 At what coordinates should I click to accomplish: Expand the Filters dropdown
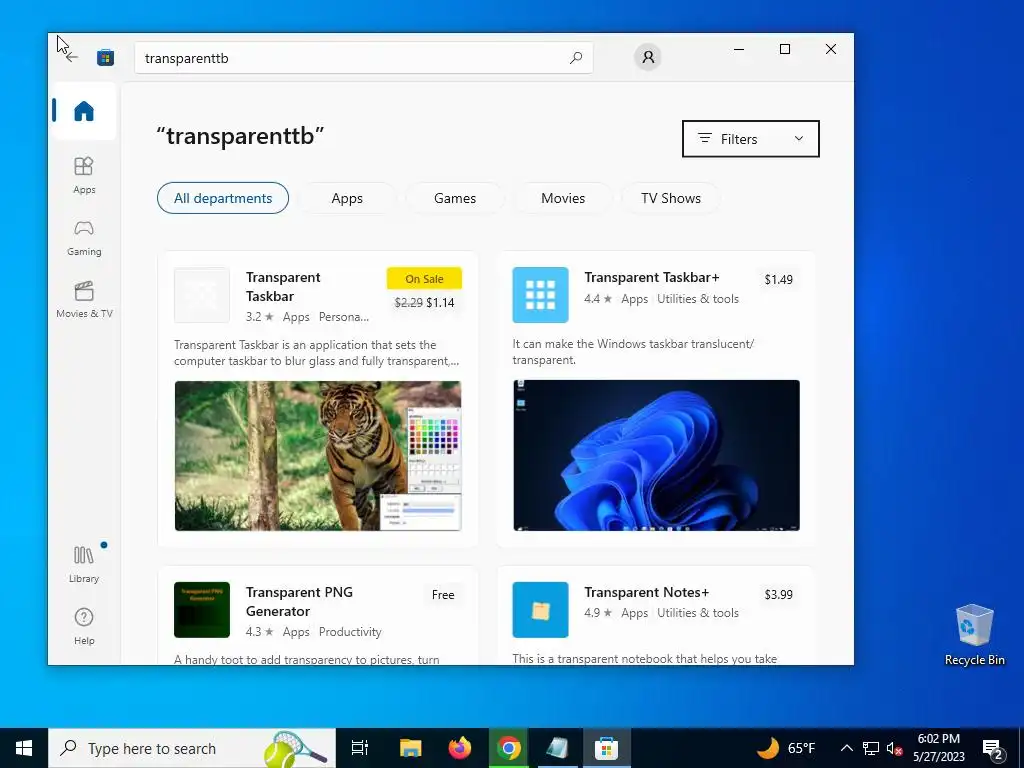coord(750,138)
